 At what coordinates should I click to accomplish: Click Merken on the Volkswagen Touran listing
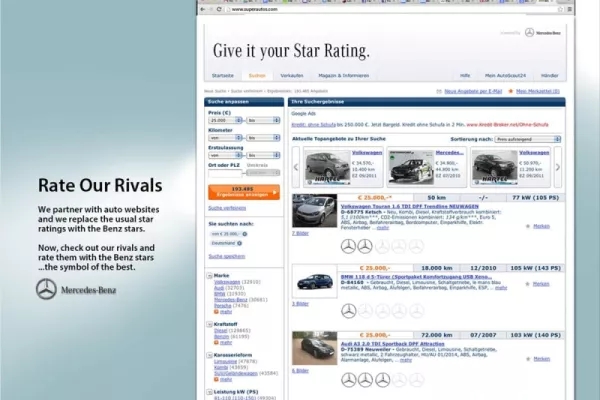tap(541, 226)
